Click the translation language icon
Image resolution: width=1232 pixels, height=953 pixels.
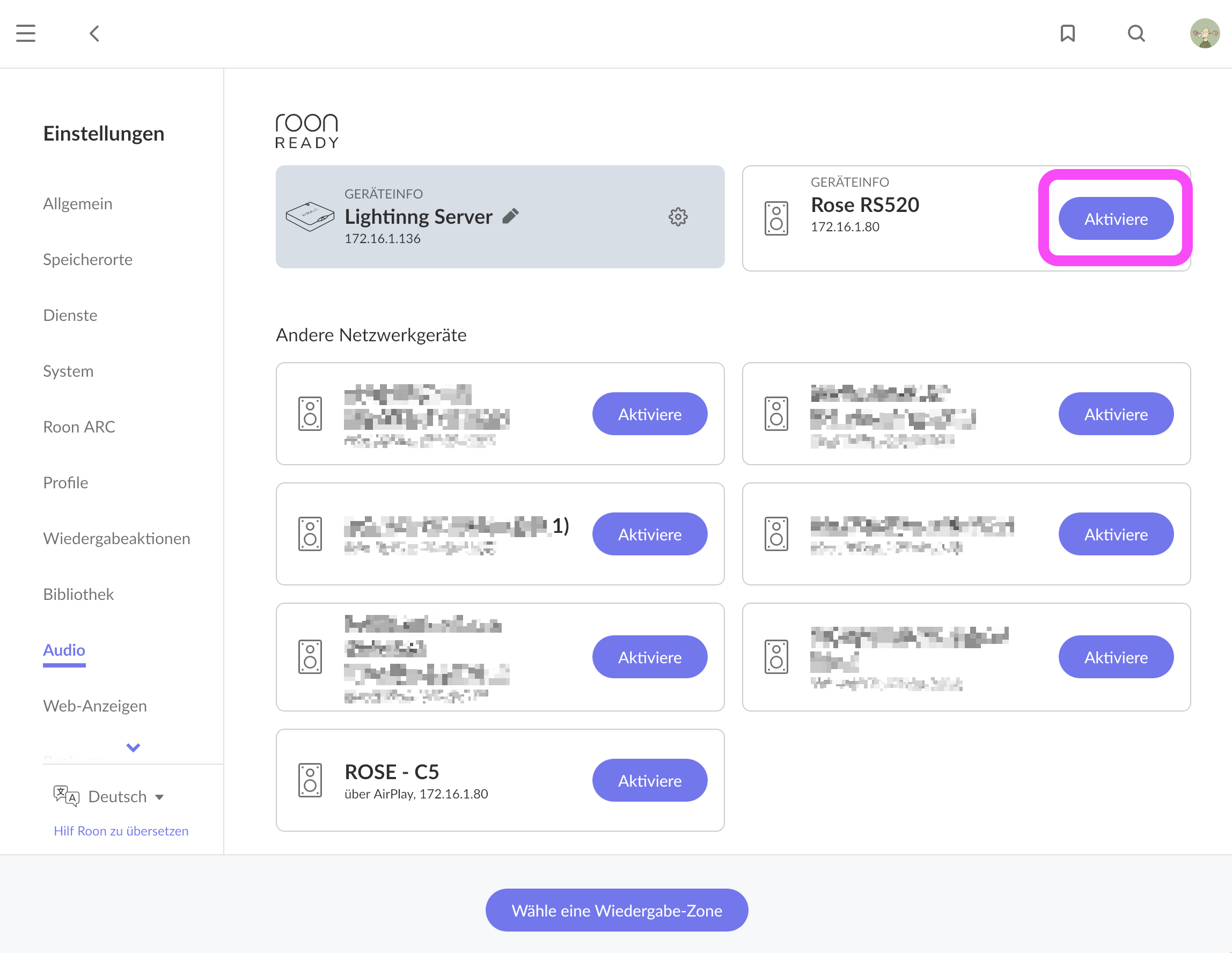(66, 796)
